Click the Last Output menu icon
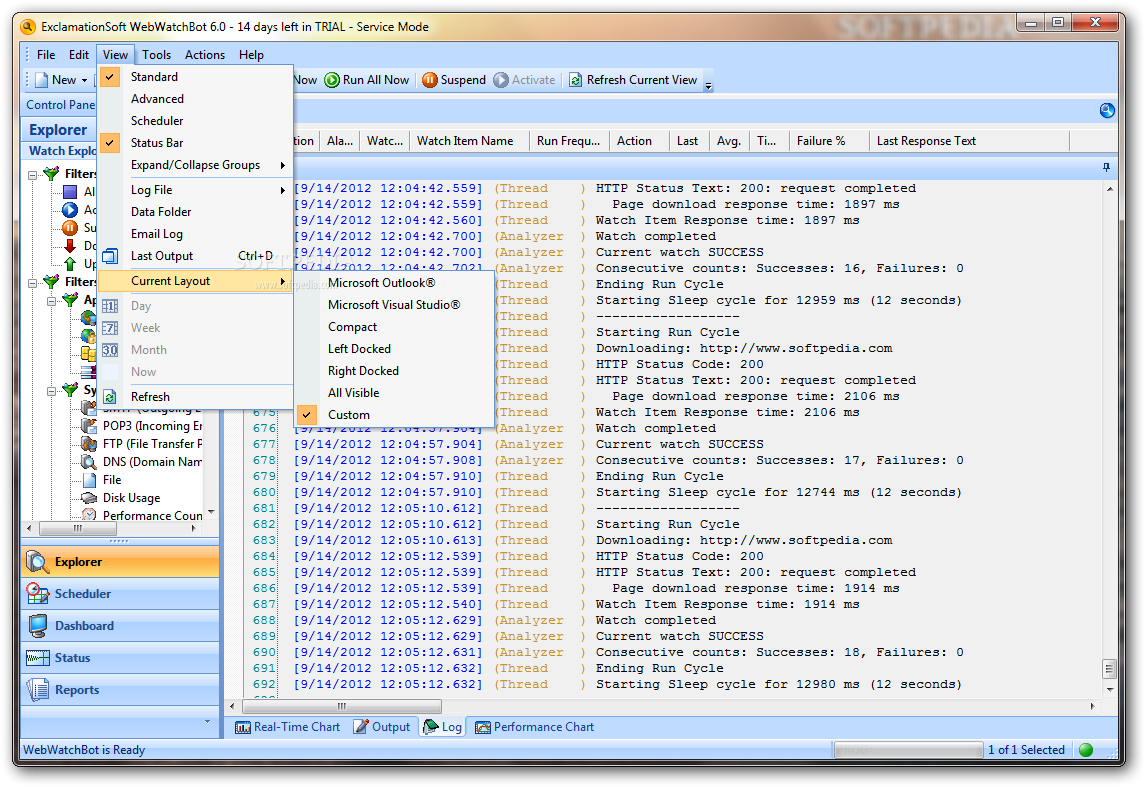 pos(110,256)
